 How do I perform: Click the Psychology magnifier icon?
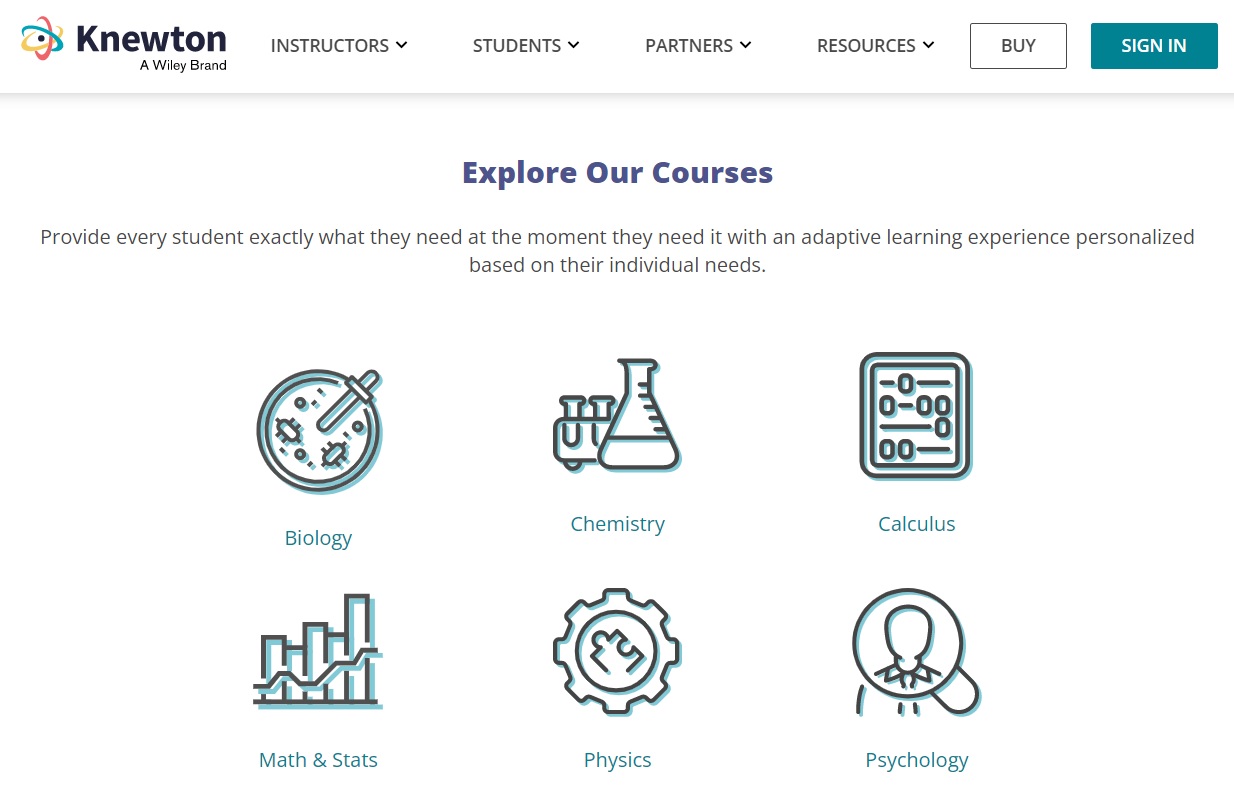(x=916, y=652)
